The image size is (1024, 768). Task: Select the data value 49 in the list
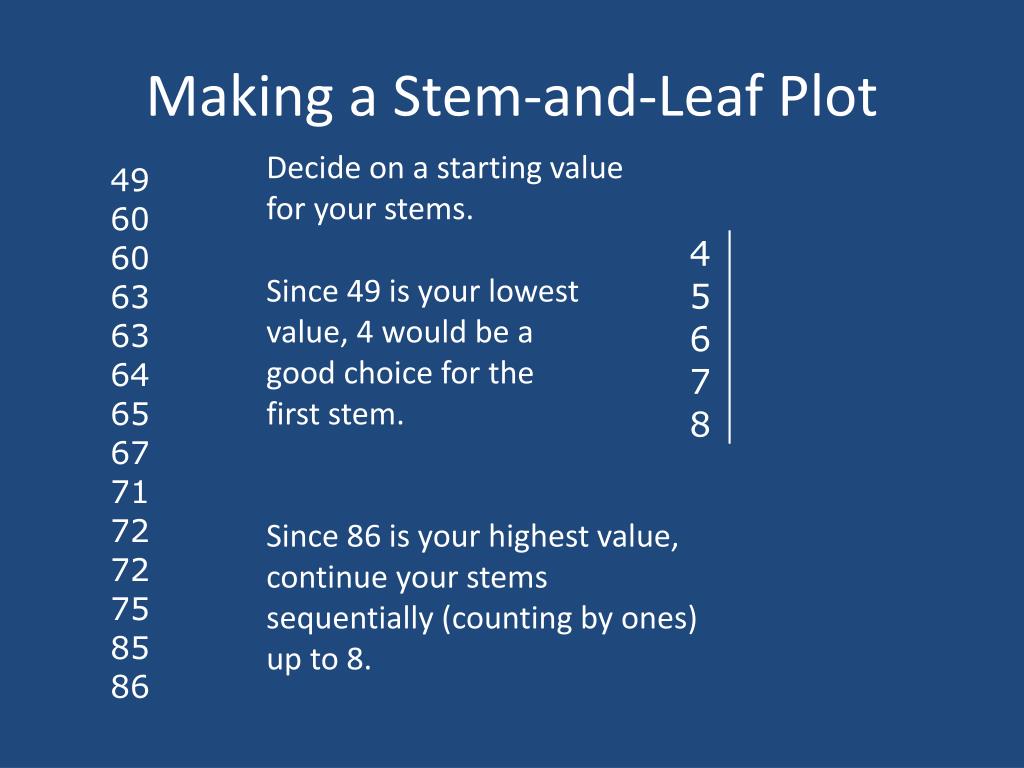tap(130, 180)
